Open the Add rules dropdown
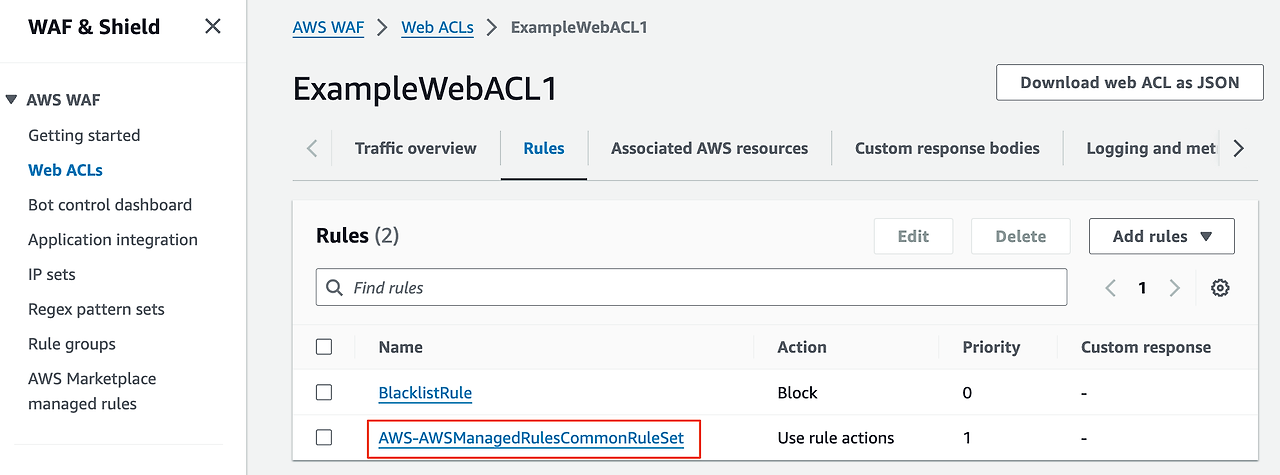The image size is (1280, 475). [x=1162, y=236]
